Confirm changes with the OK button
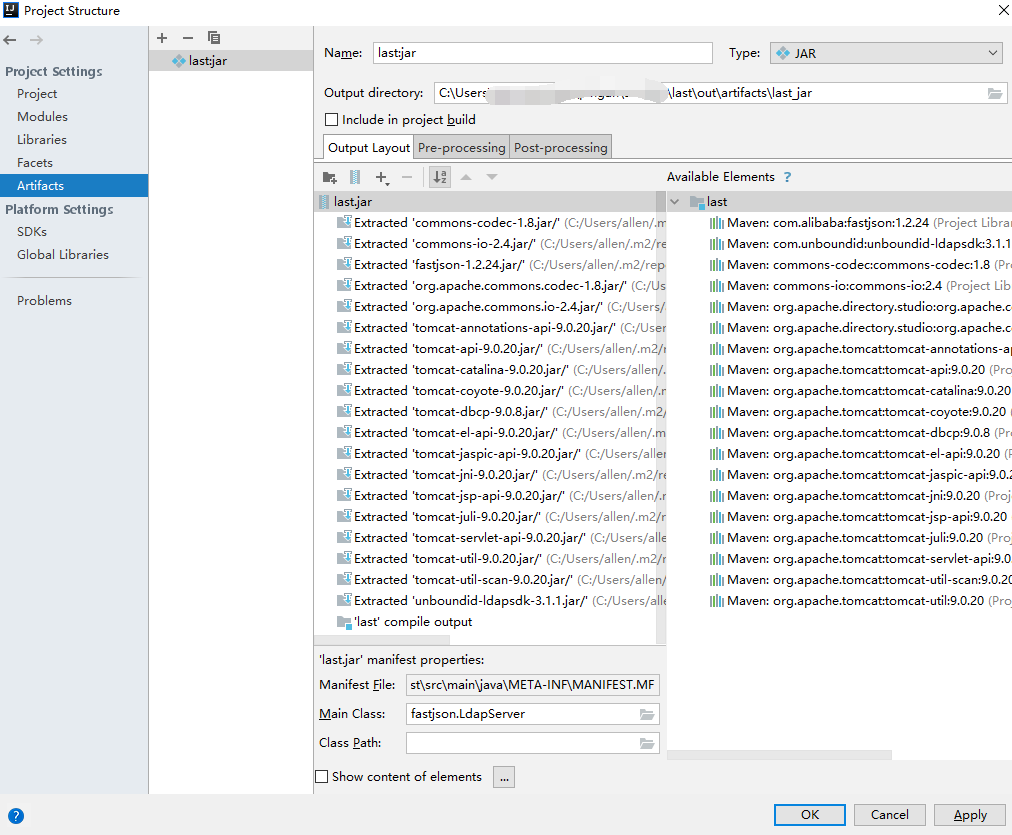The height and width of the screenshot is (835, 1012). pos(809,815)
